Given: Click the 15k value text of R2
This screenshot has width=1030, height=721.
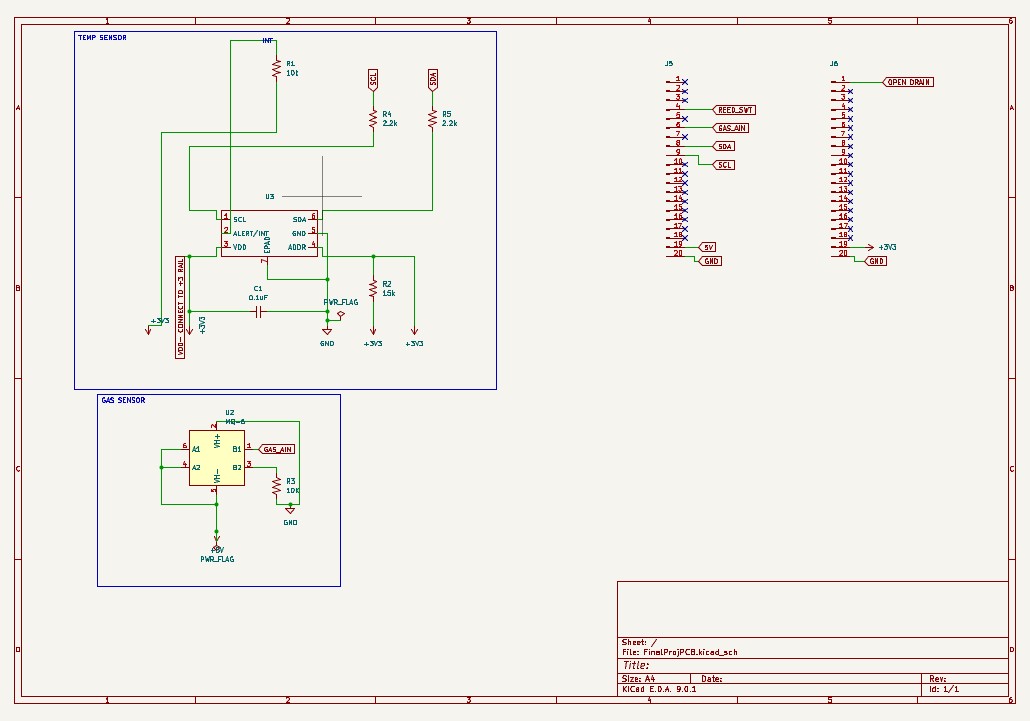Looking at the screenshot, I should click(389, 294).
